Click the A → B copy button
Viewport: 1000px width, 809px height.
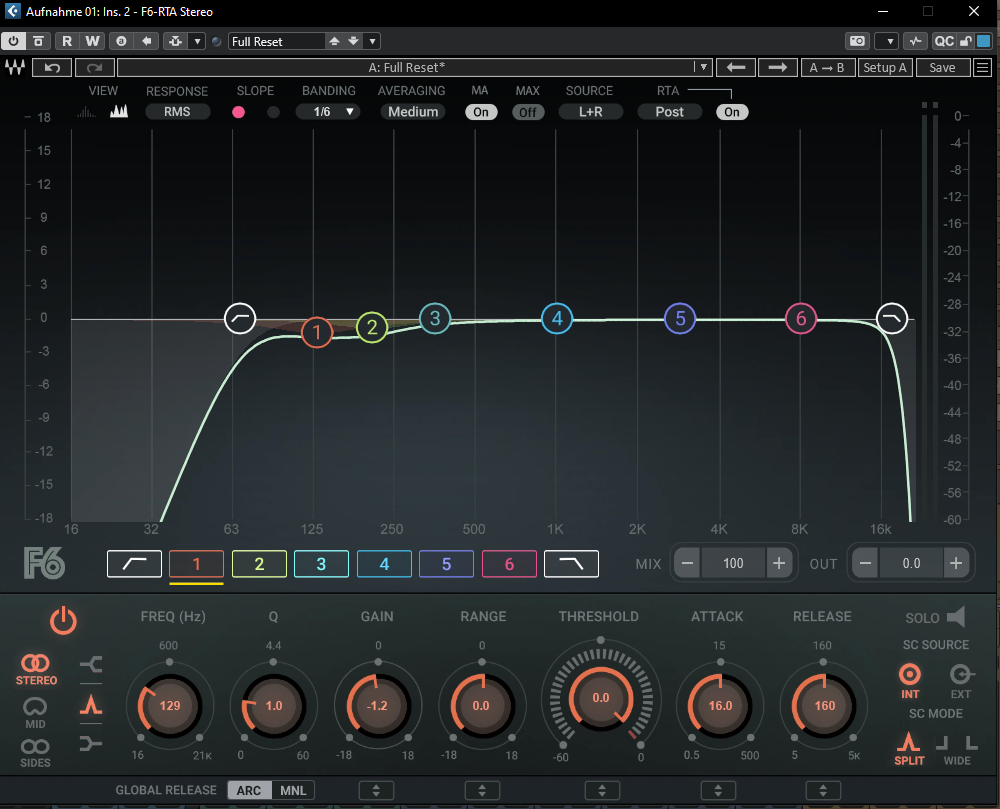coord(827,68)
